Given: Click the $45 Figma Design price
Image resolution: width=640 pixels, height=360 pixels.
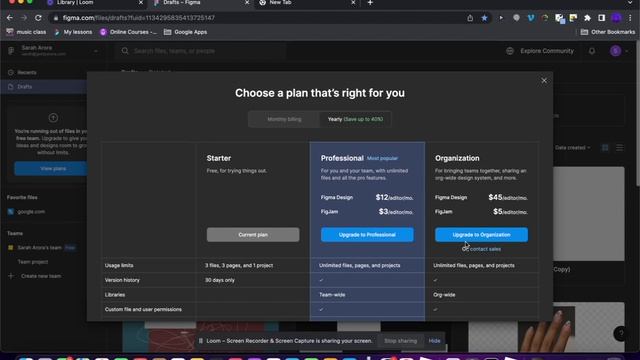Looking at the screenshot, I should click(508, 198).
